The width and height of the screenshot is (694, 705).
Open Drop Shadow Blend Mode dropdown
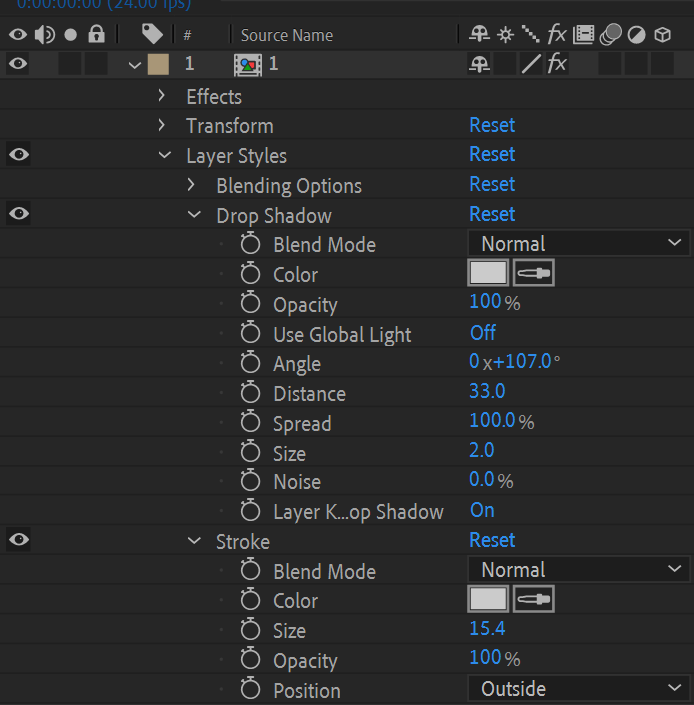[579, 243]
